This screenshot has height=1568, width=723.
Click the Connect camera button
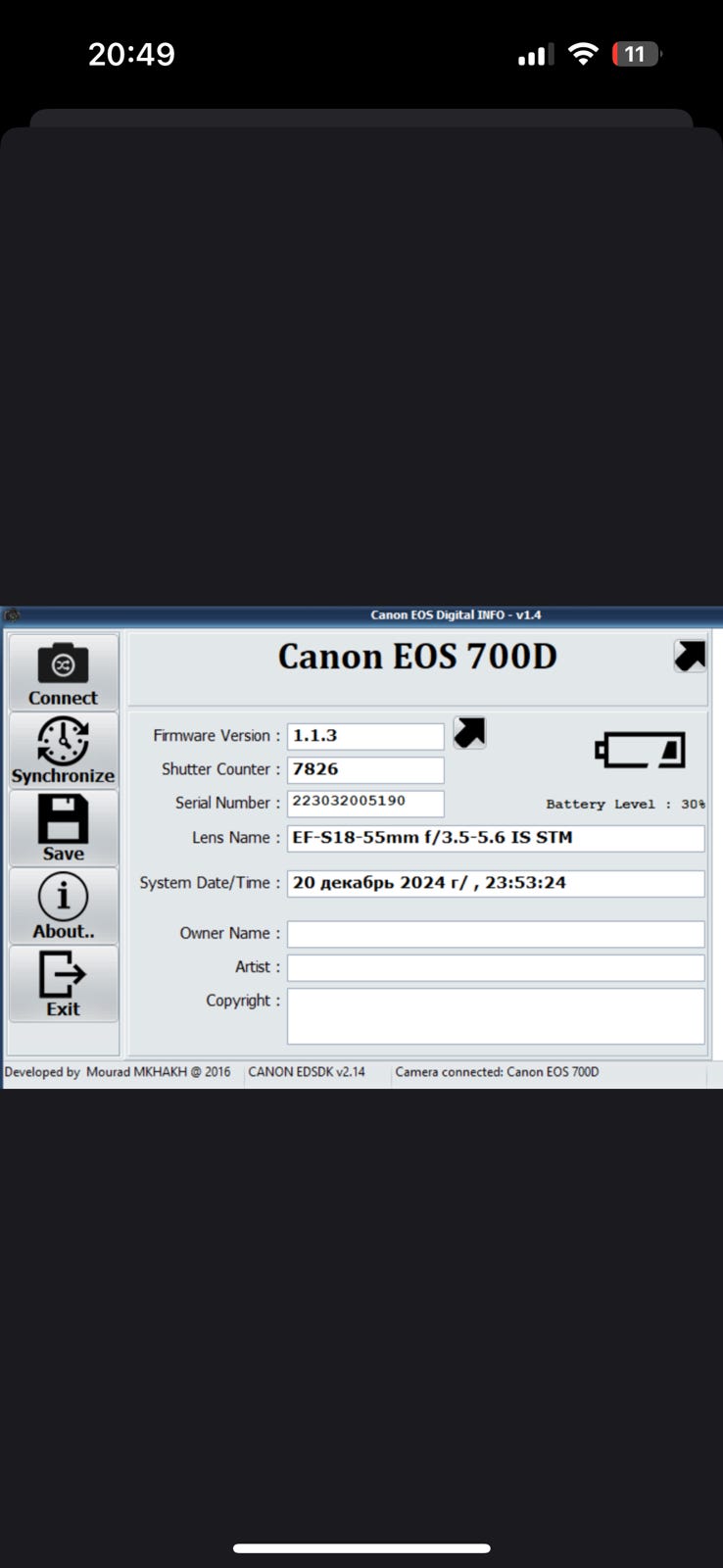[x=64, y=672]
